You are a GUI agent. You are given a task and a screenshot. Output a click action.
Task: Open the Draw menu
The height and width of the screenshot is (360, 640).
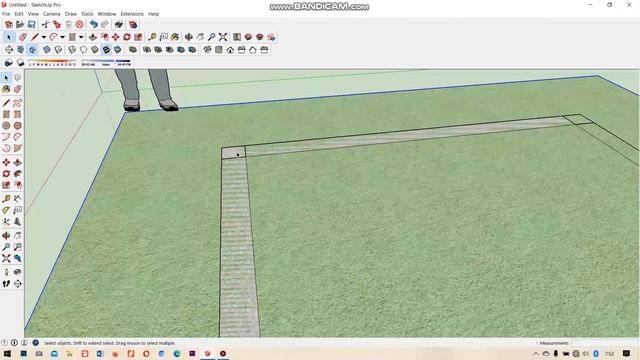click(71, 14)
